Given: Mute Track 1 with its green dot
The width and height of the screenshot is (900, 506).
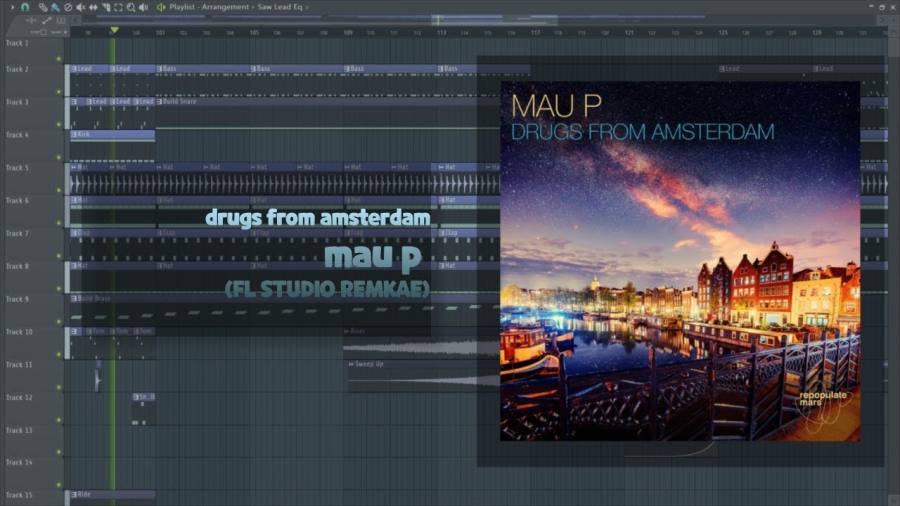Looking at the screenshot, I should 59,59.
